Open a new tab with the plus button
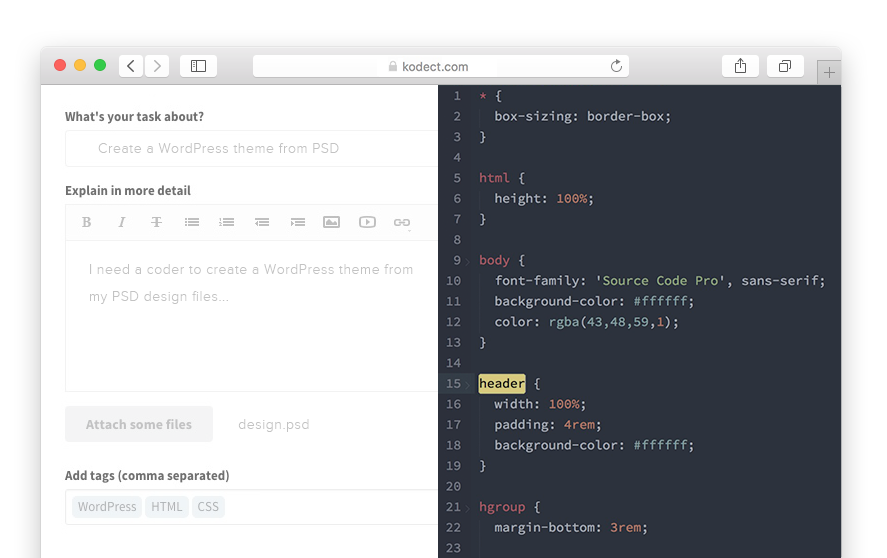 (829, 72)
